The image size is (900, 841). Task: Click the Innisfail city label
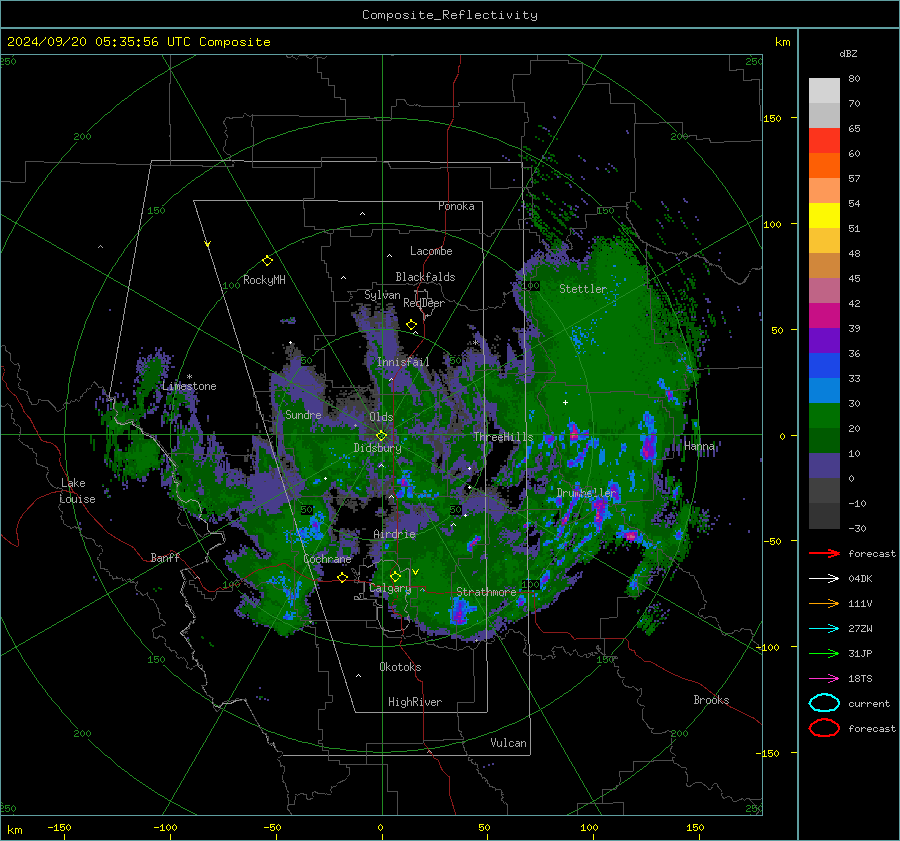click(403, 362)
